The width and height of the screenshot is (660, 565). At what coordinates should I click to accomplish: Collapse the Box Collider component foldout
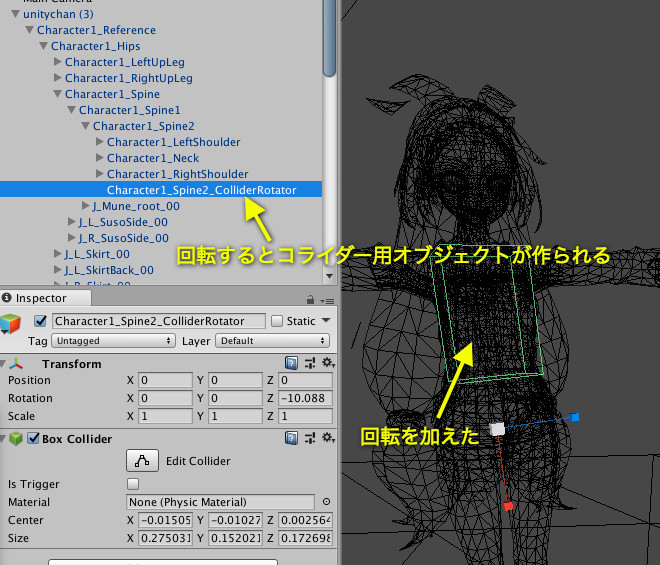(3, 439)
